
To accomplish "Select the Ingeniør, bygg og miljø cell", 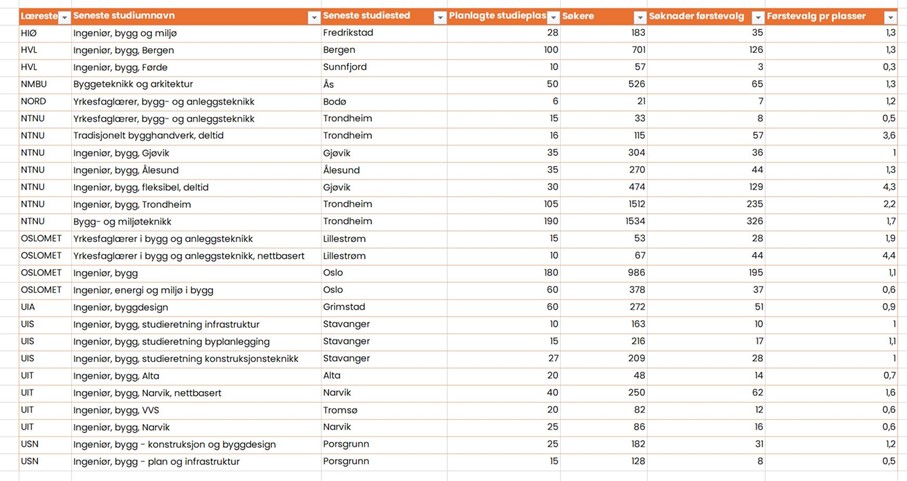I will click(196, 33).
